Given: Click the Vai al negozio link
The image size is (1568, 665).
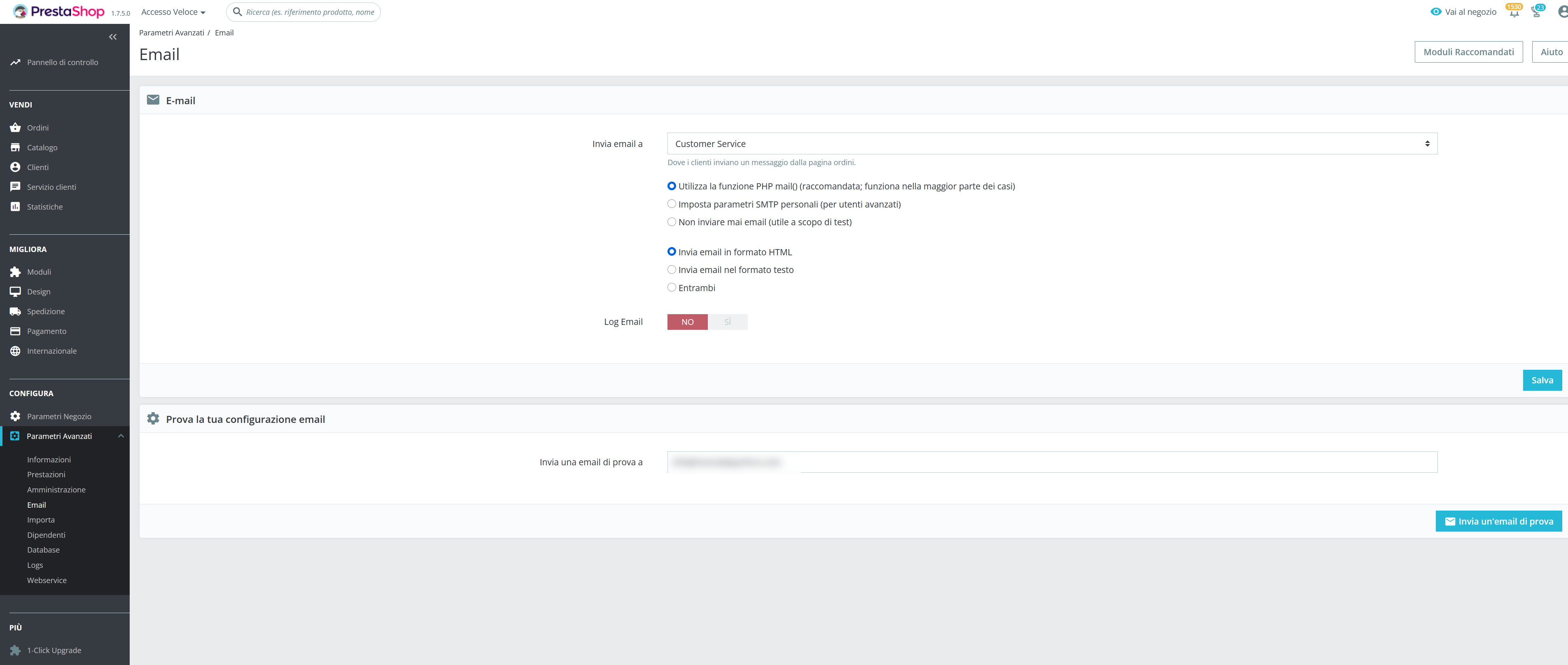Looking at the screenshot, I should tap(1470, 12).
